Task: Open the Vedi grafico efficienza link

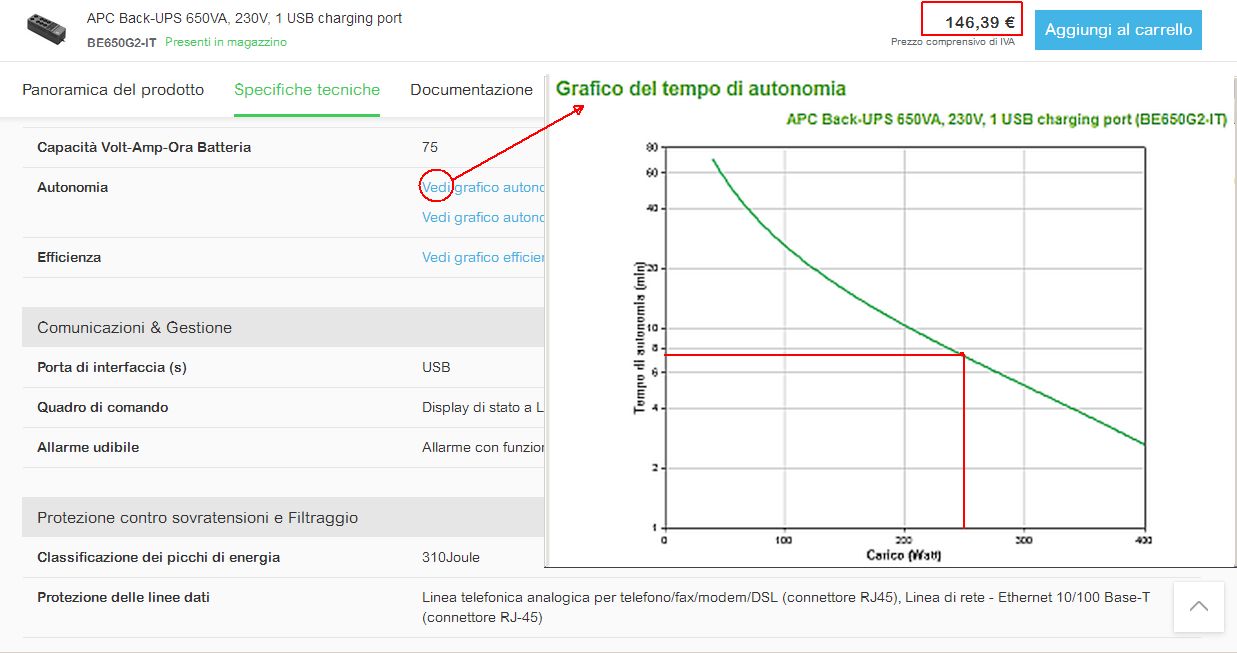Action: (x=483, y=257)
